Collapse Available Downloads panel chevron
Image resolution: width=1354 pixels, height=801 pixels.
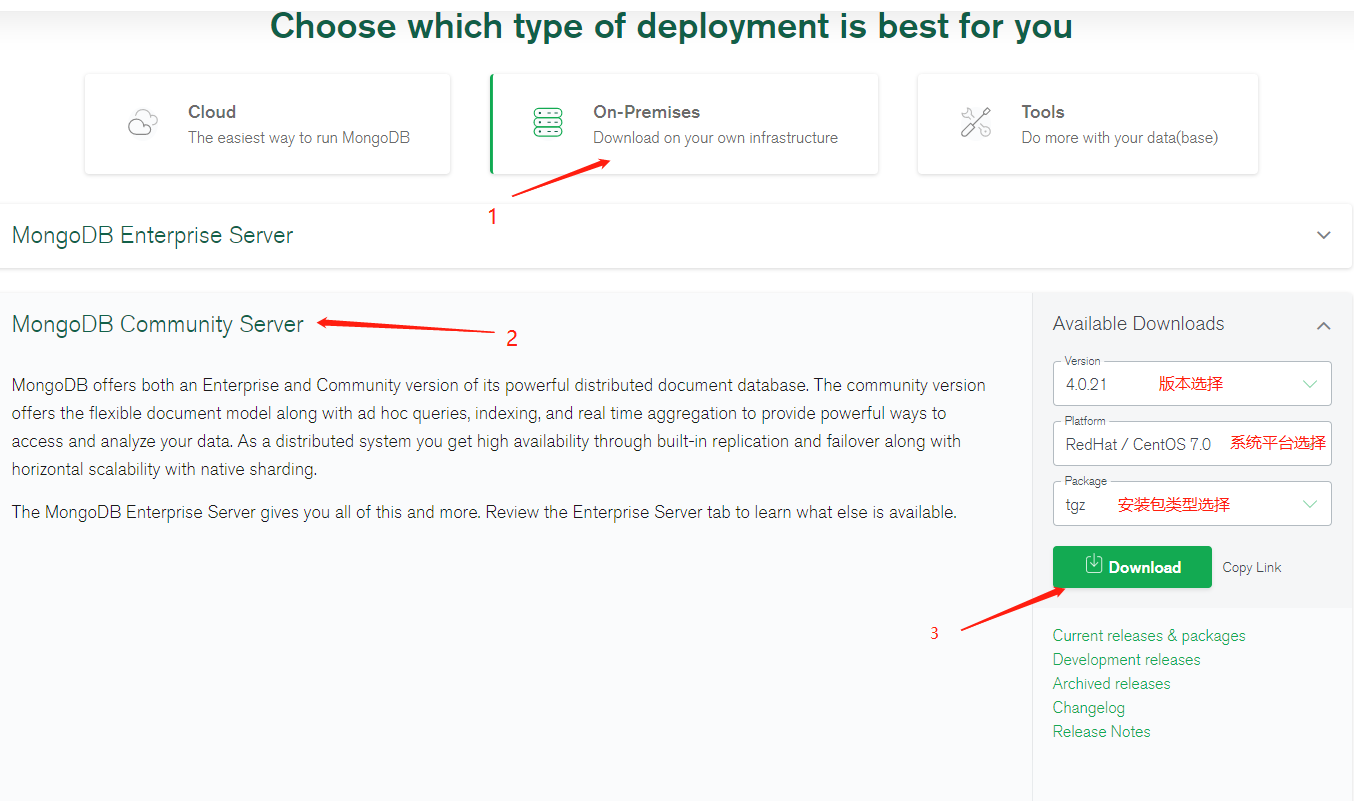1324,325
